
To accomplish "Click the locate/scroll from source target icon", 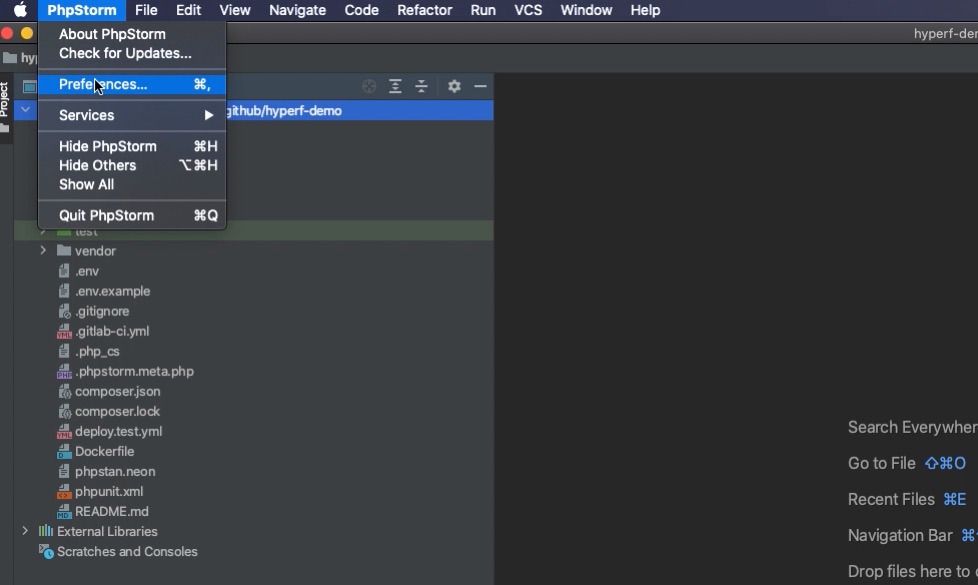I will click(x=369, y=86).
